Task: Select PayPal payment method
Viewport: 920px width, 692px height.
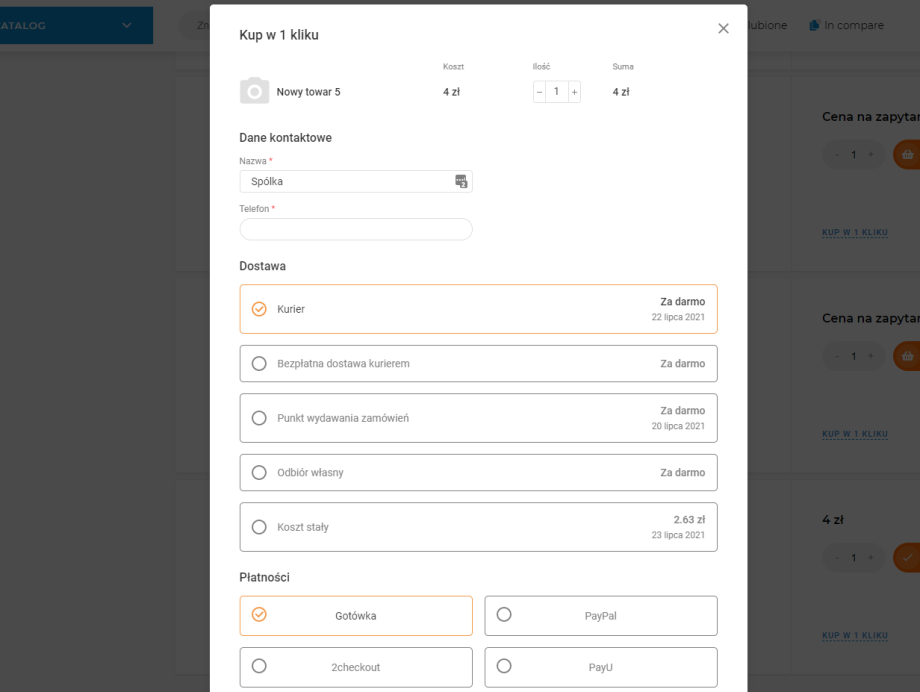Action: click(x=601, y=616)
